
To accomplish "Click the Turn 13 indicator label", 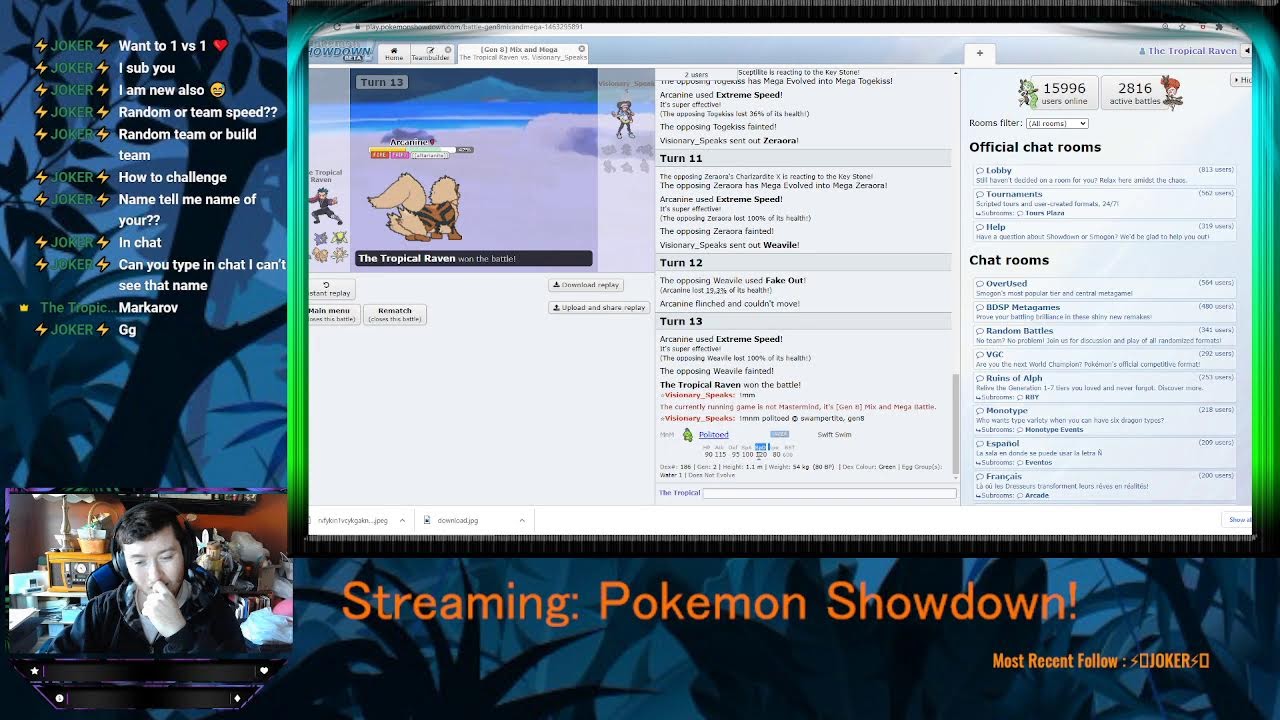I will point(381,82).
